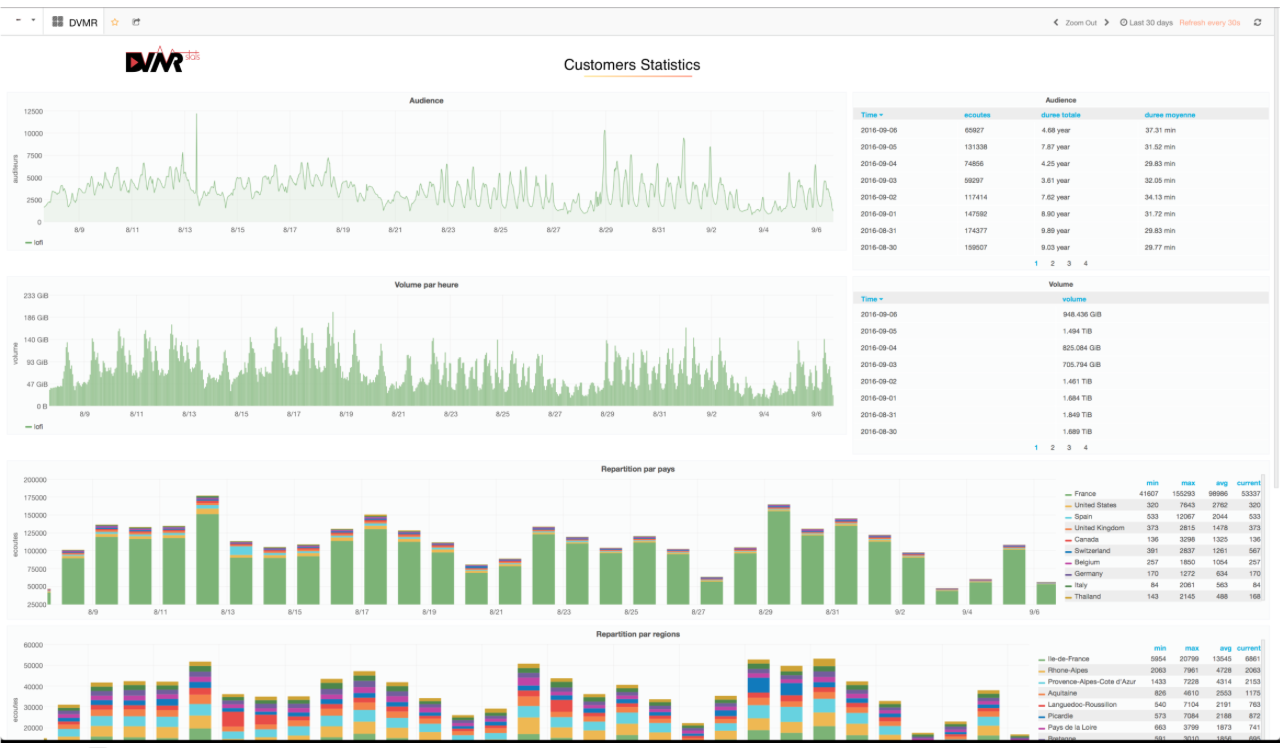Shift time range forward with right arrow
This screenshot has height=748, width=1280.
[x=1106, y=22]
